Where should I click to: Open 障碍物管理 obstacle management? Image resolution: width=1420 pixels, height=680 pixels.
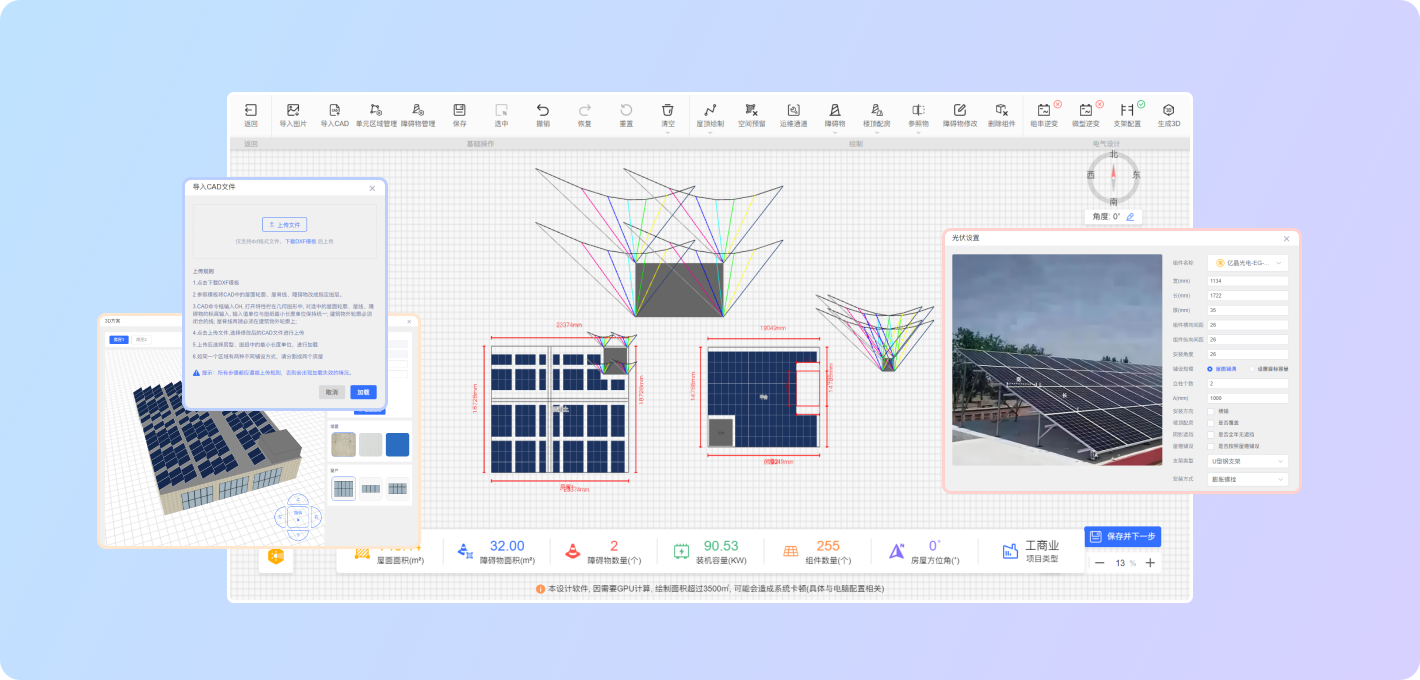coord(418,115)
